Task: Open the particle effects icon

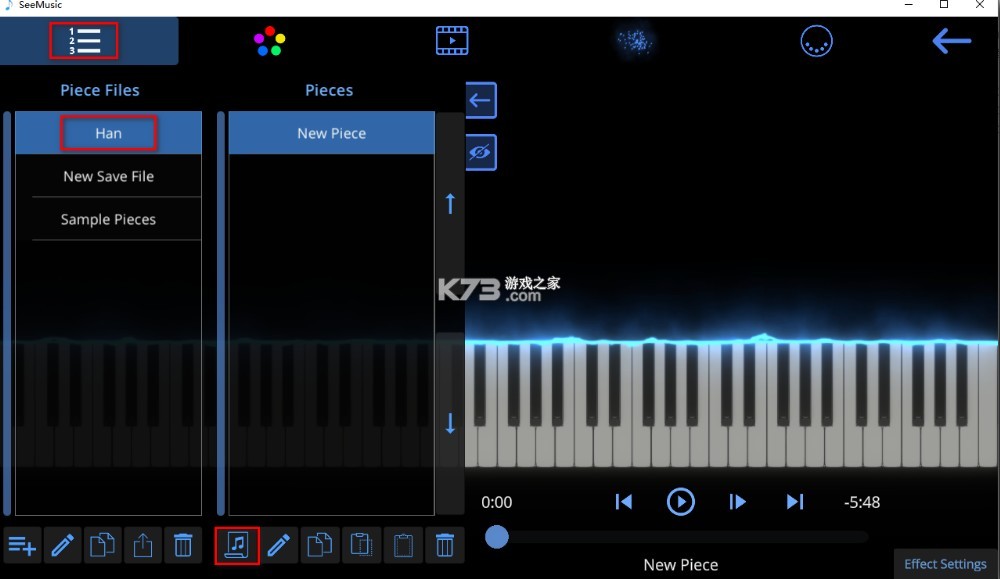Action: pyautogui.click(x=634, y=39)
